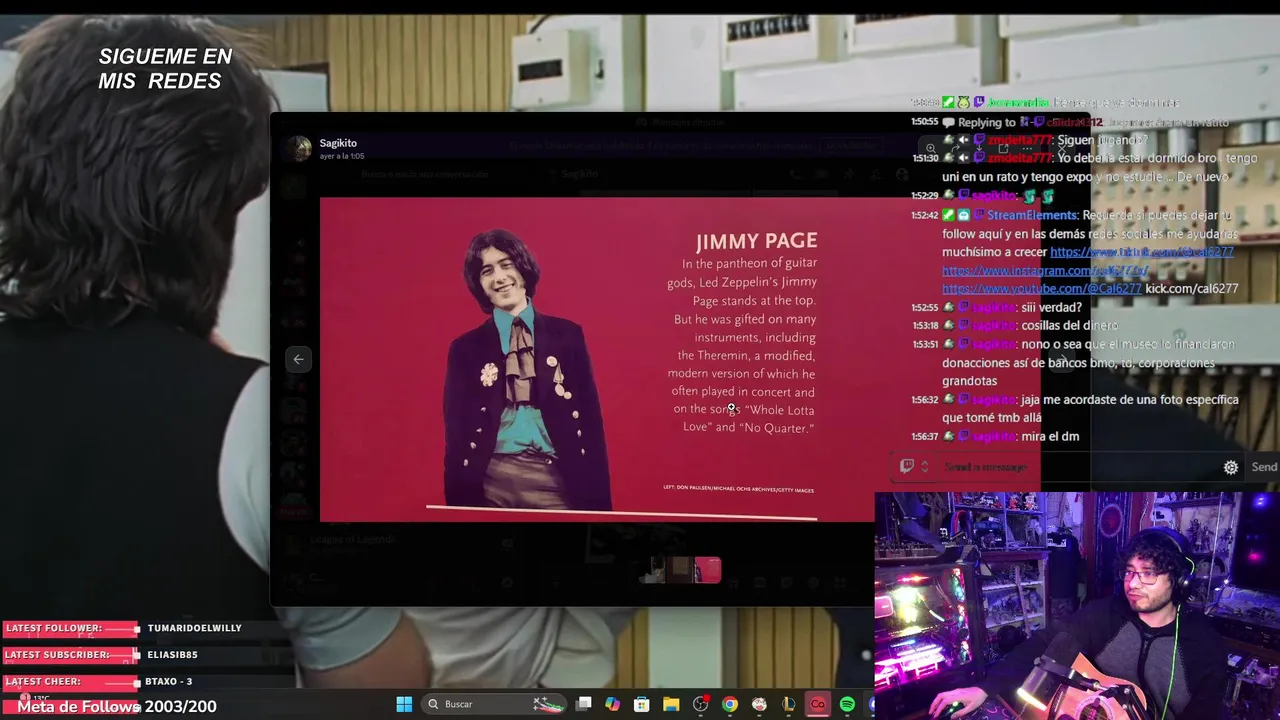Open the TikTok link in chat
Screen dimensions: 1280x720
point(1141,252)
